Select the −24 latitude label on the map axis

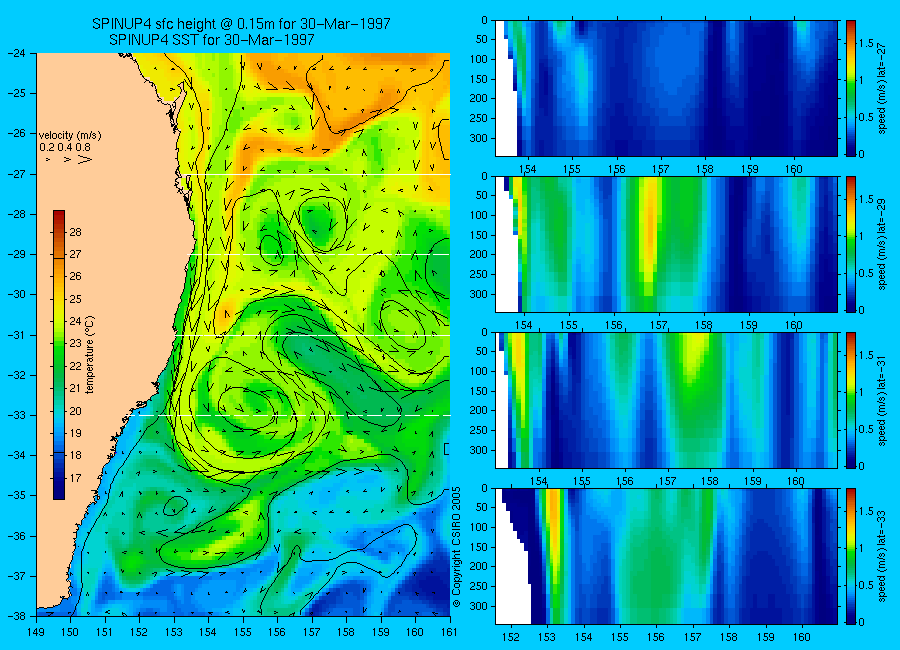click(17, 53)
